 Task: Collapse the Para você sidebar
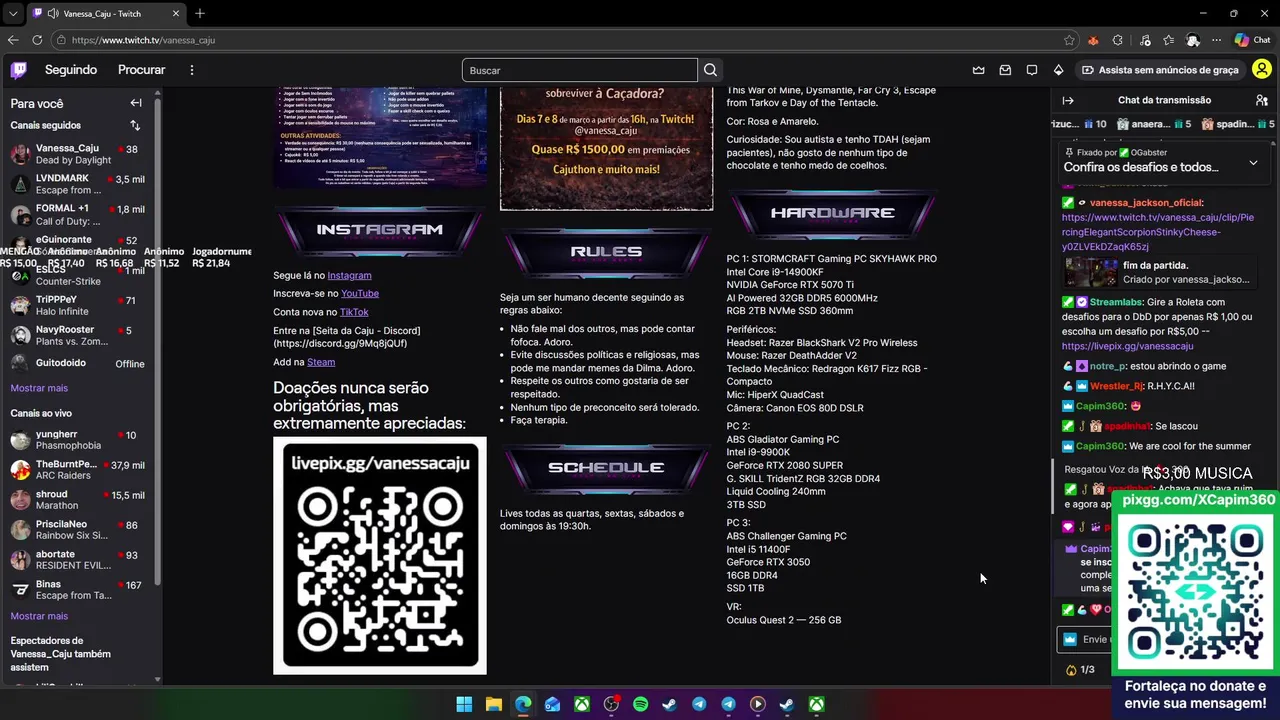point(136,103)
